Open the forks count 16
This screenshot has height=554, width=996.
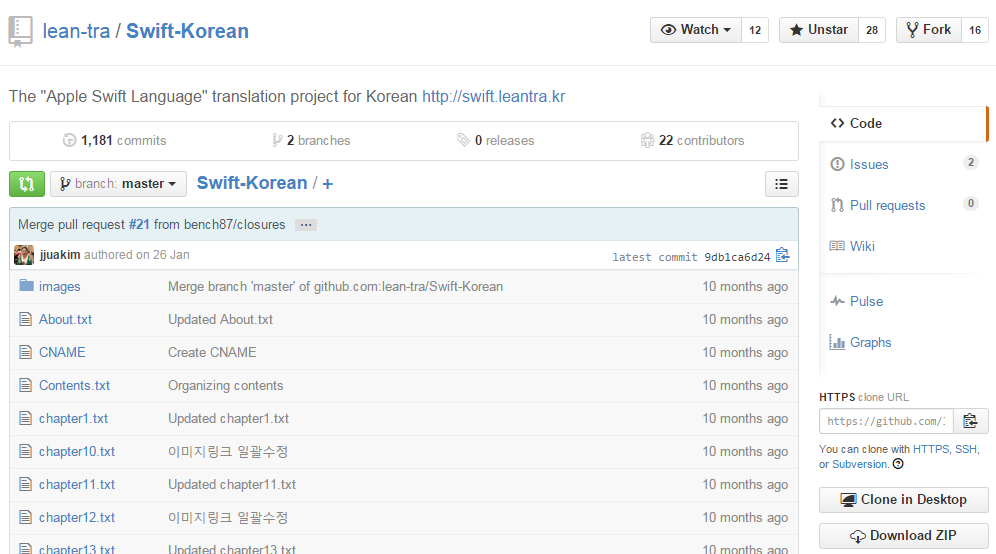click(975, 30)
